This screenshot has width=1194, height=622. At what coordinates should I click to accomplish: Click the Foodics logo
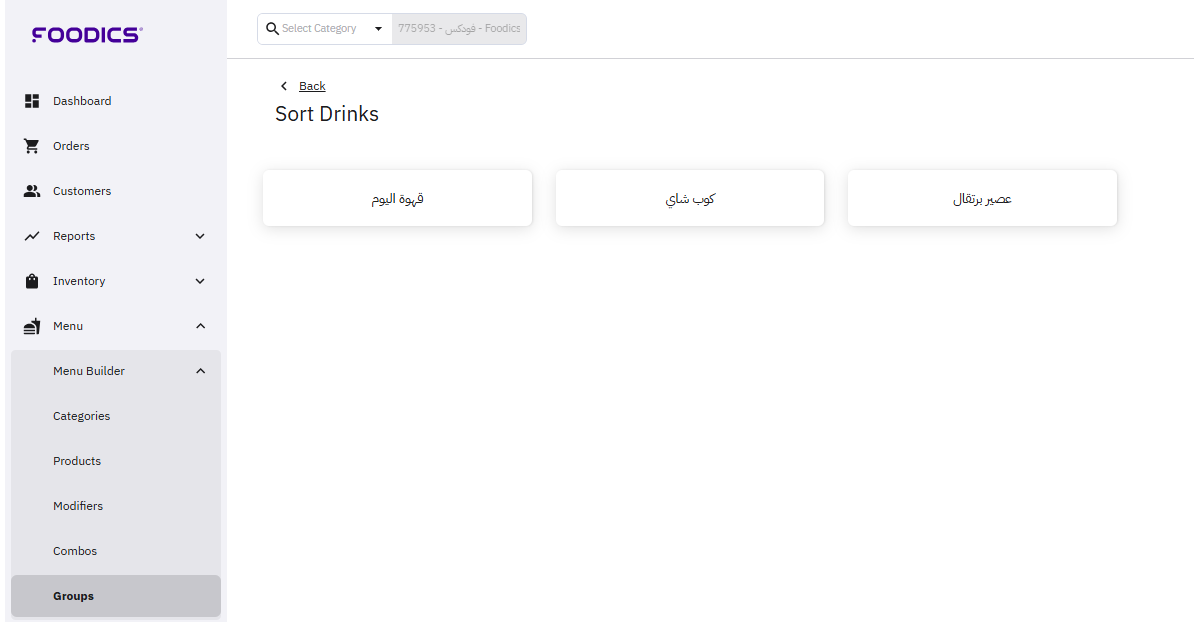coord(87,35)
